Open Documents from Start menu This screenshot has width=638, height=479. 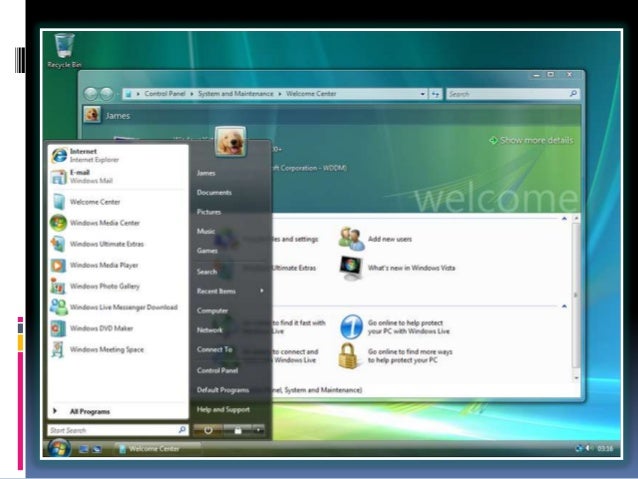214,192
